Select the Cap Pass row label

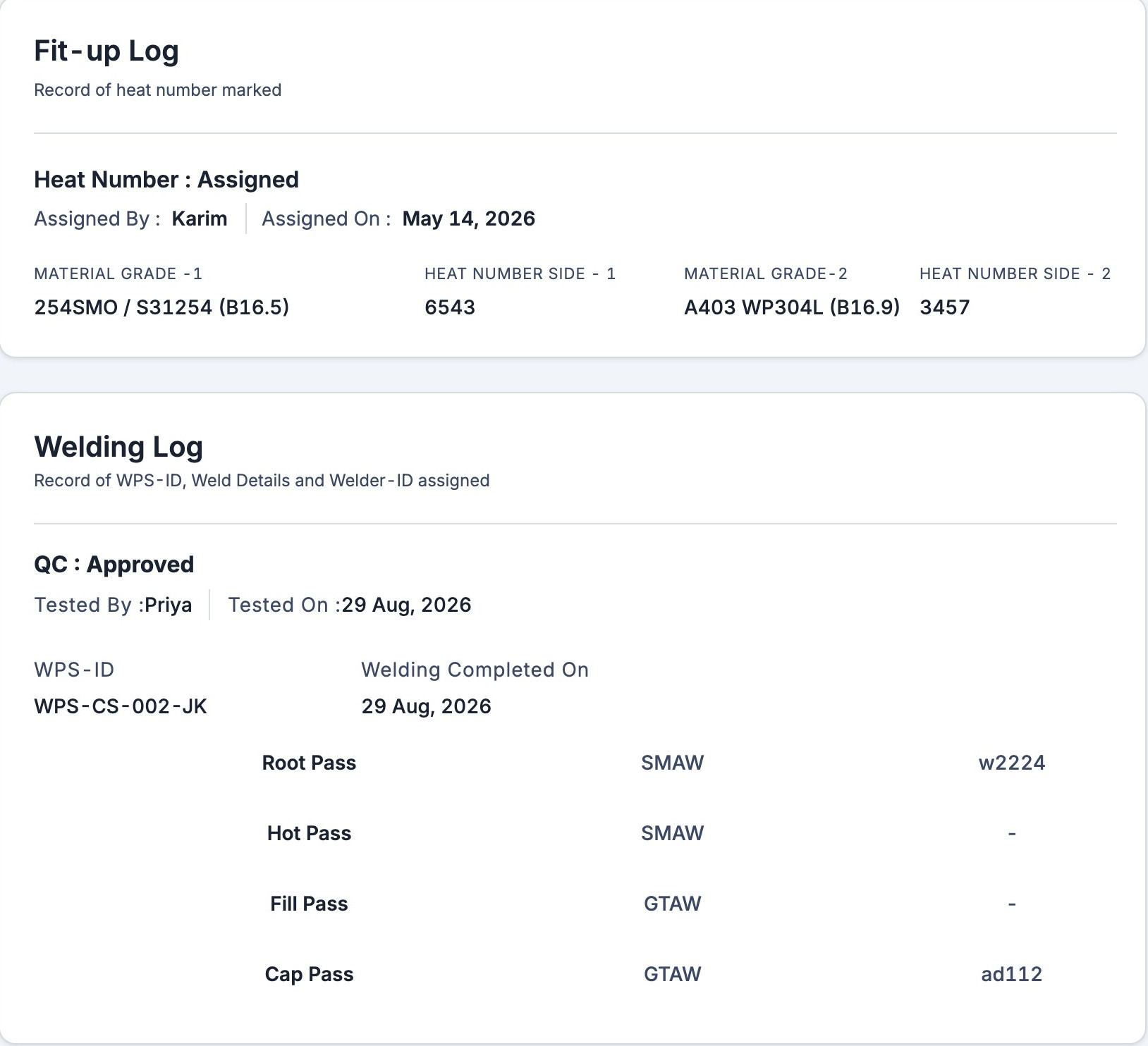pyautogui.click(x=309, y=974)
